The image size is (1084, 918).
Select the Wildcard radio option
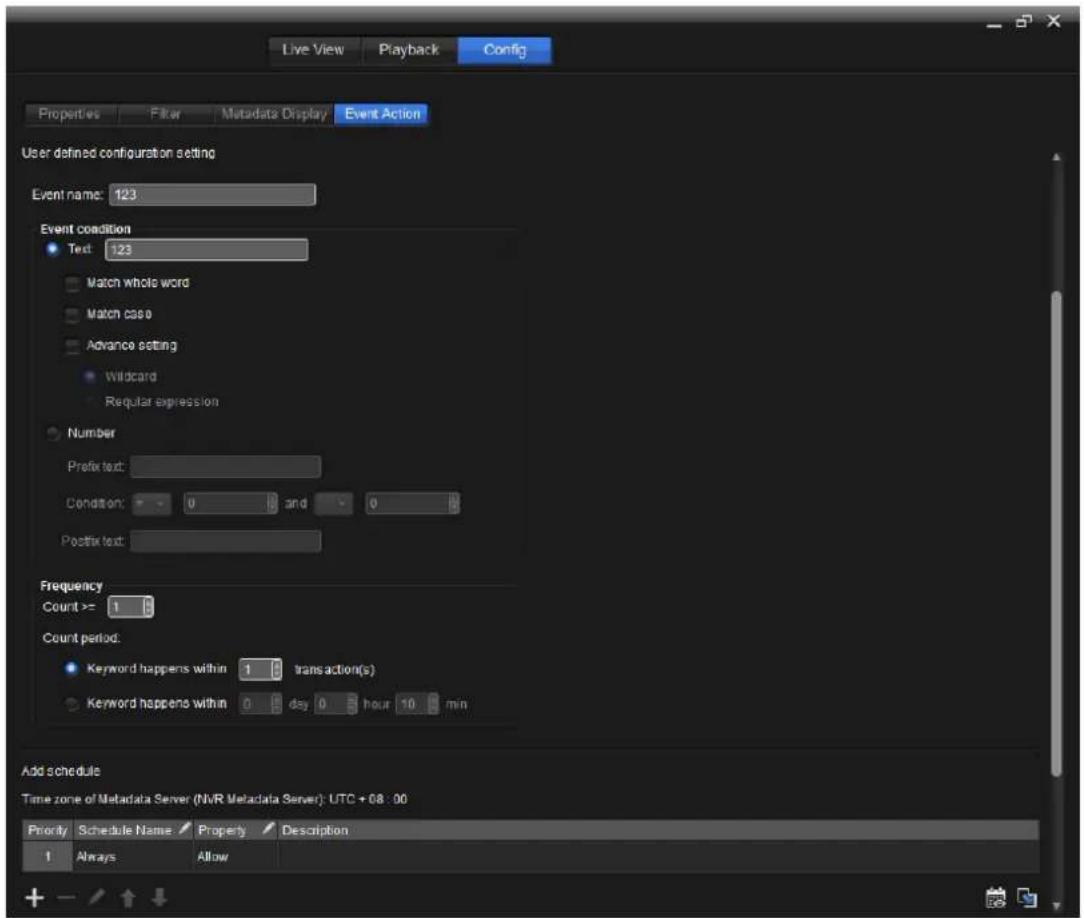(89, 377)
